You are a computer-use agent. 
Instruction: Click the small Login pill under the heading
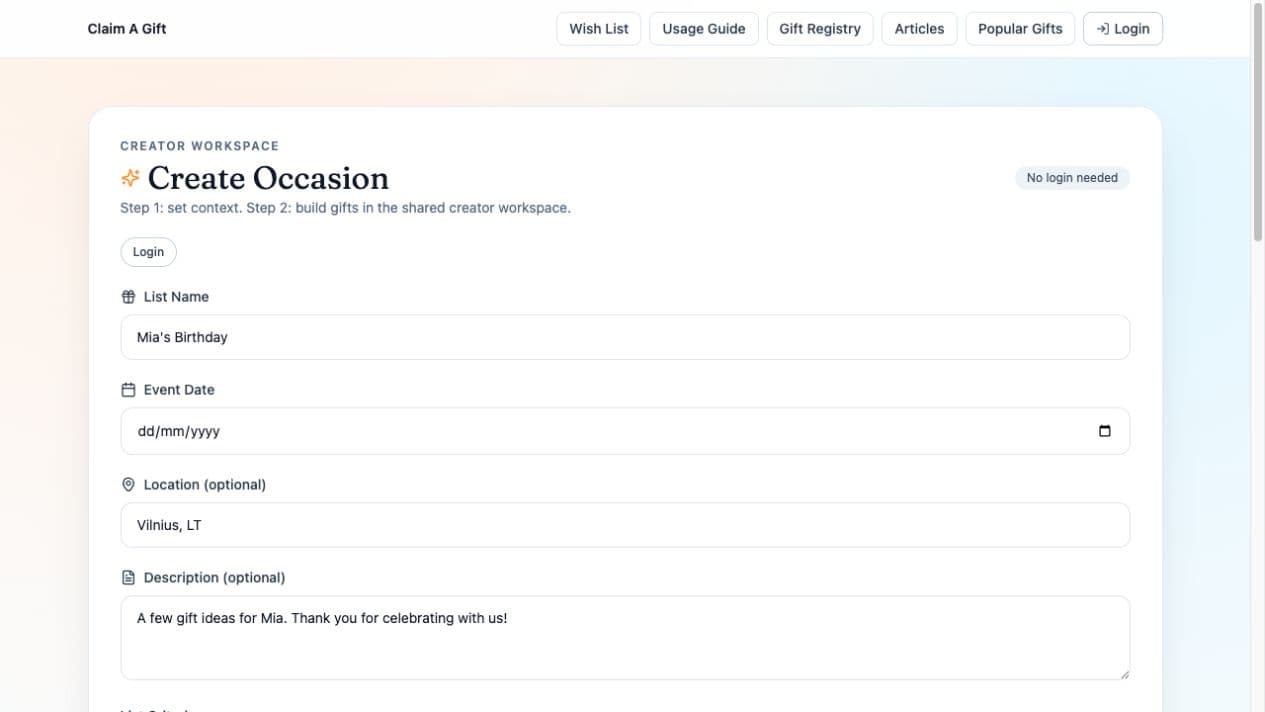(148, 252)
